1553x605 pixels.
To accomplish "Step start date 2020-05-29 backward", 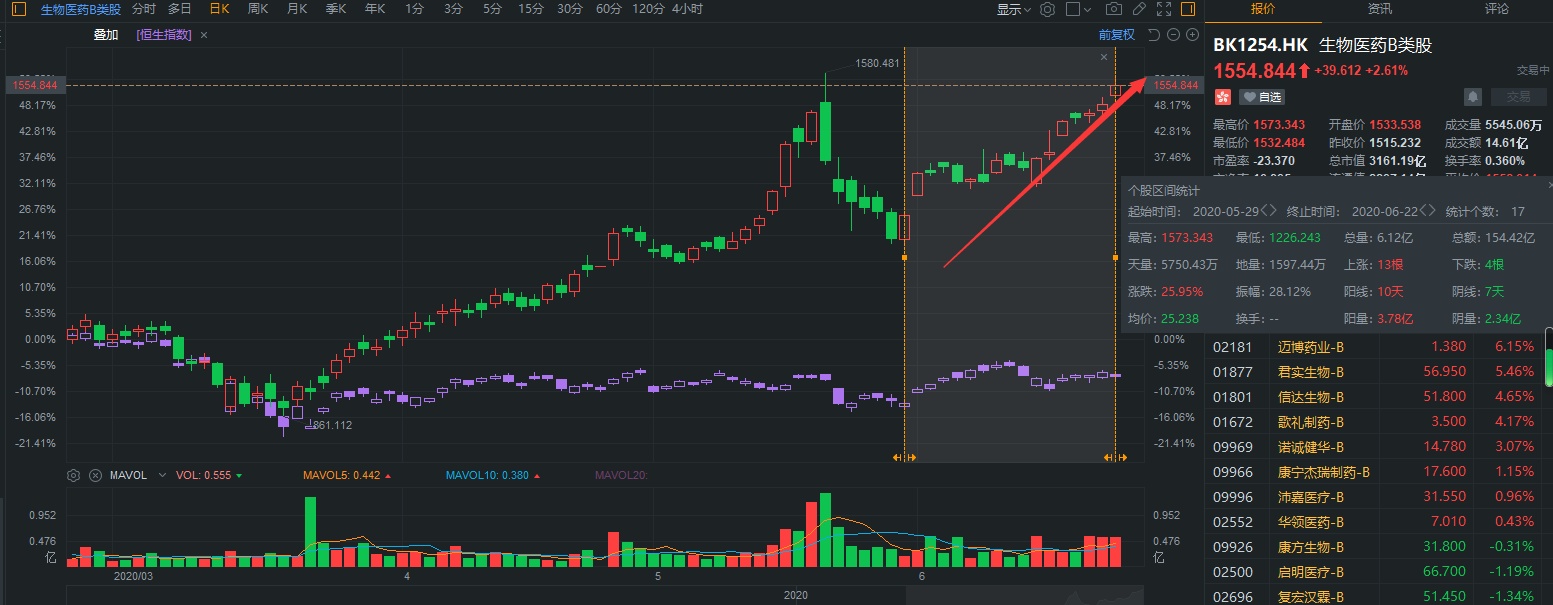I will click(1266, 211).
